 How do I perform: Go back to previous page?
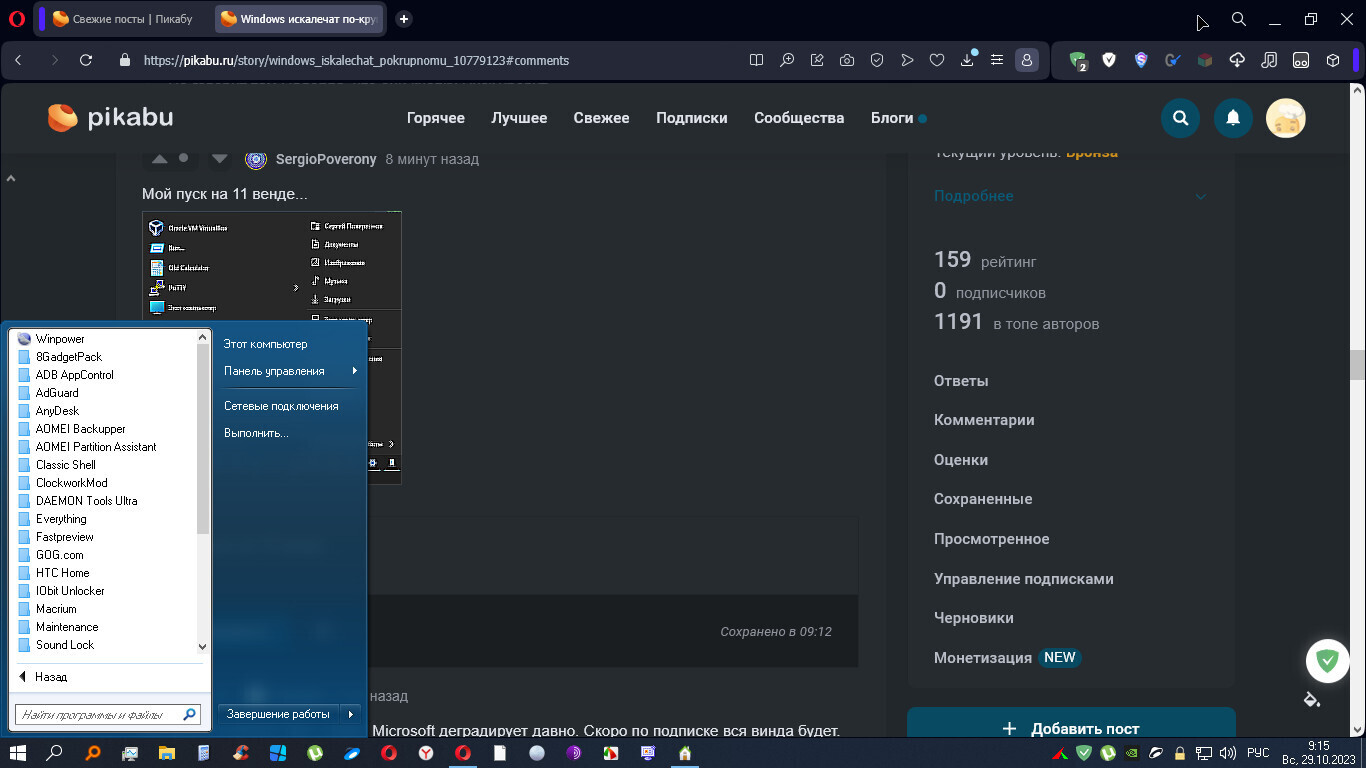click(x=18, y=60)
